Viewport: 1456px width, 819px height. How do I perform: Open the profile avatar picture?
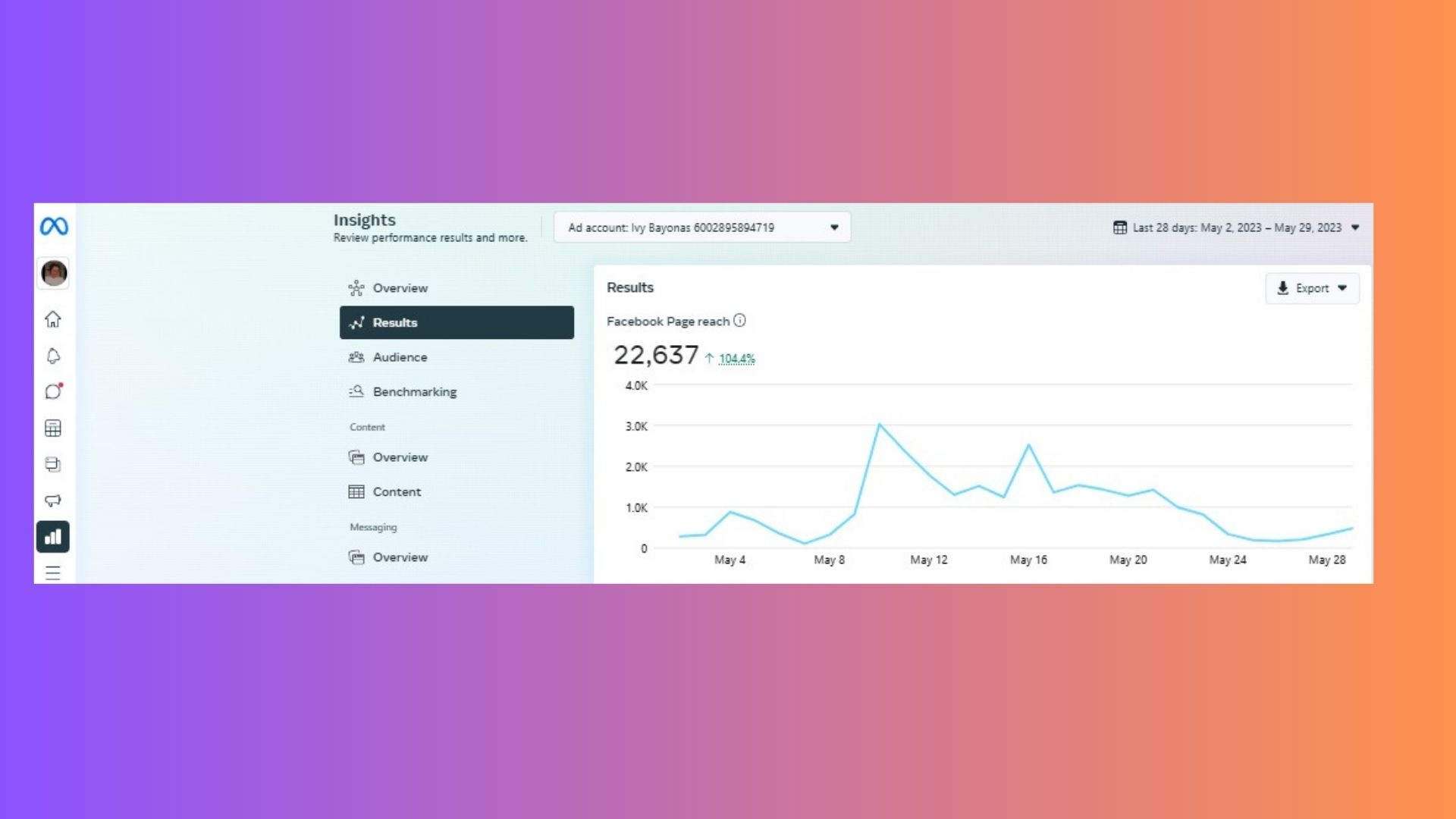[x=54, y=273]
